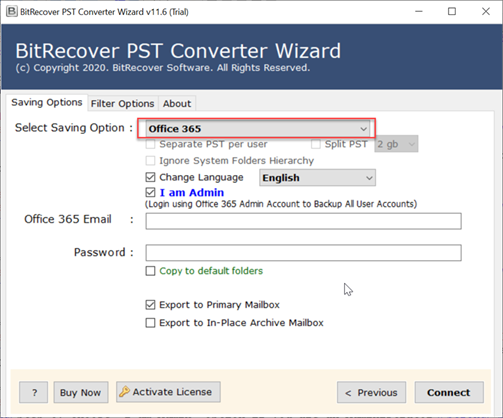Click the Copyright 2020 BitRecover Software text
This screenshot has height=418, width=503.
(163, 68)
